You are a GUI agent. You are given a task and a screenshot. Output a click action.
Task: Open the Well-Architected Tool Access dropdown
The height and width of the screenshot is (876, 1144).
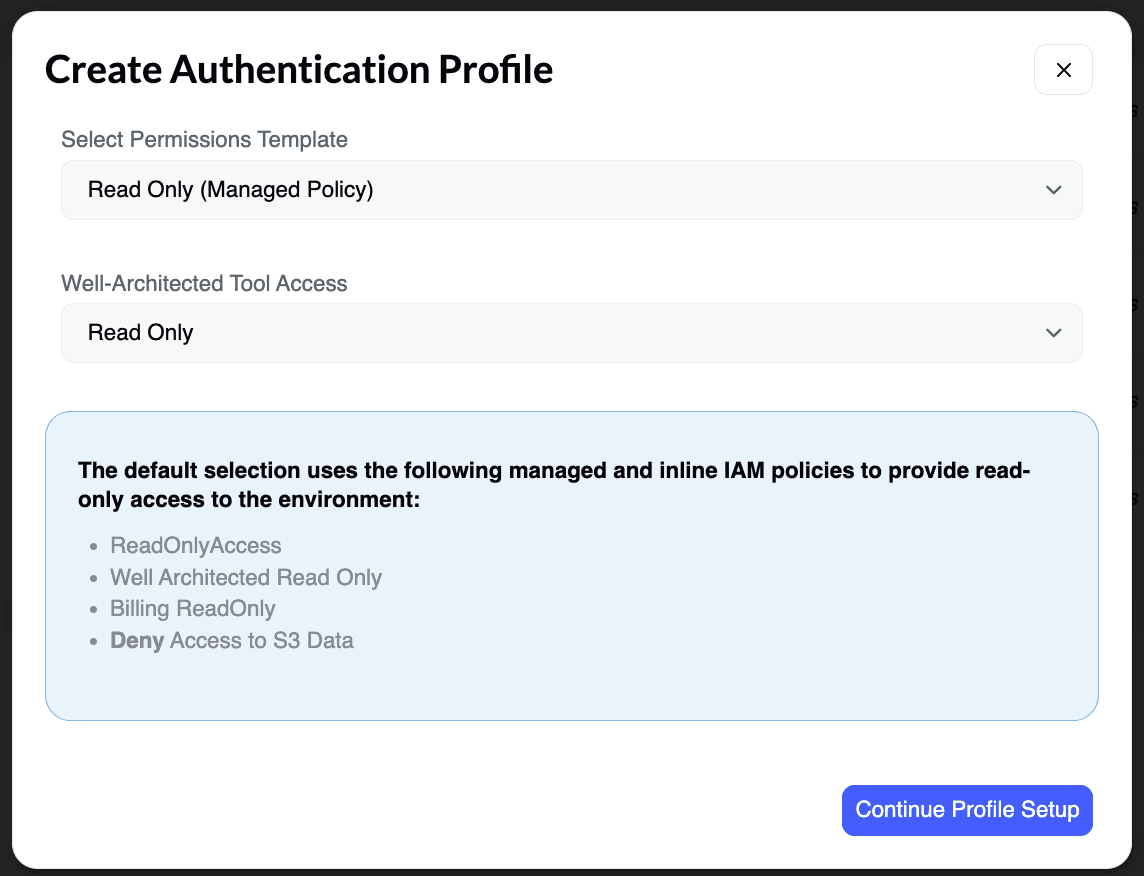coord(571,333)
